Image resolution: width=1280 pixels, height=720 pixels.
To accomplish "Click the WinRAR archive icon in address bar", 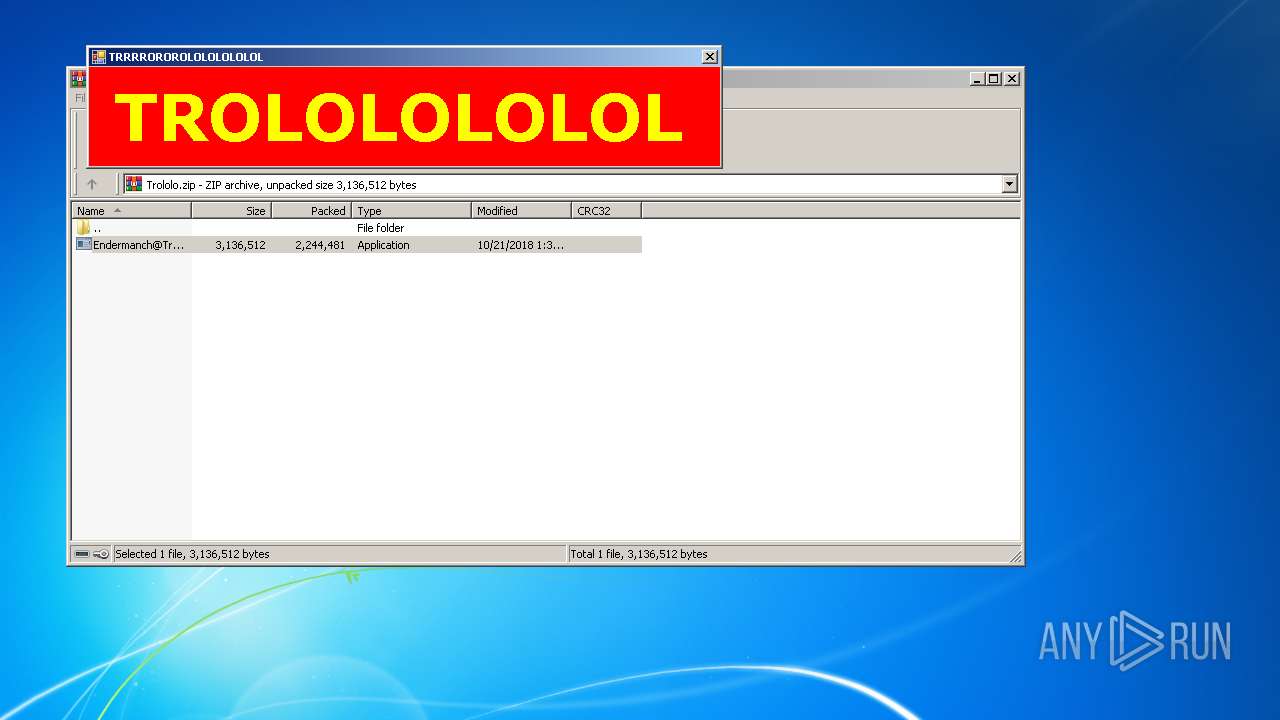I will tap(134, 184).
